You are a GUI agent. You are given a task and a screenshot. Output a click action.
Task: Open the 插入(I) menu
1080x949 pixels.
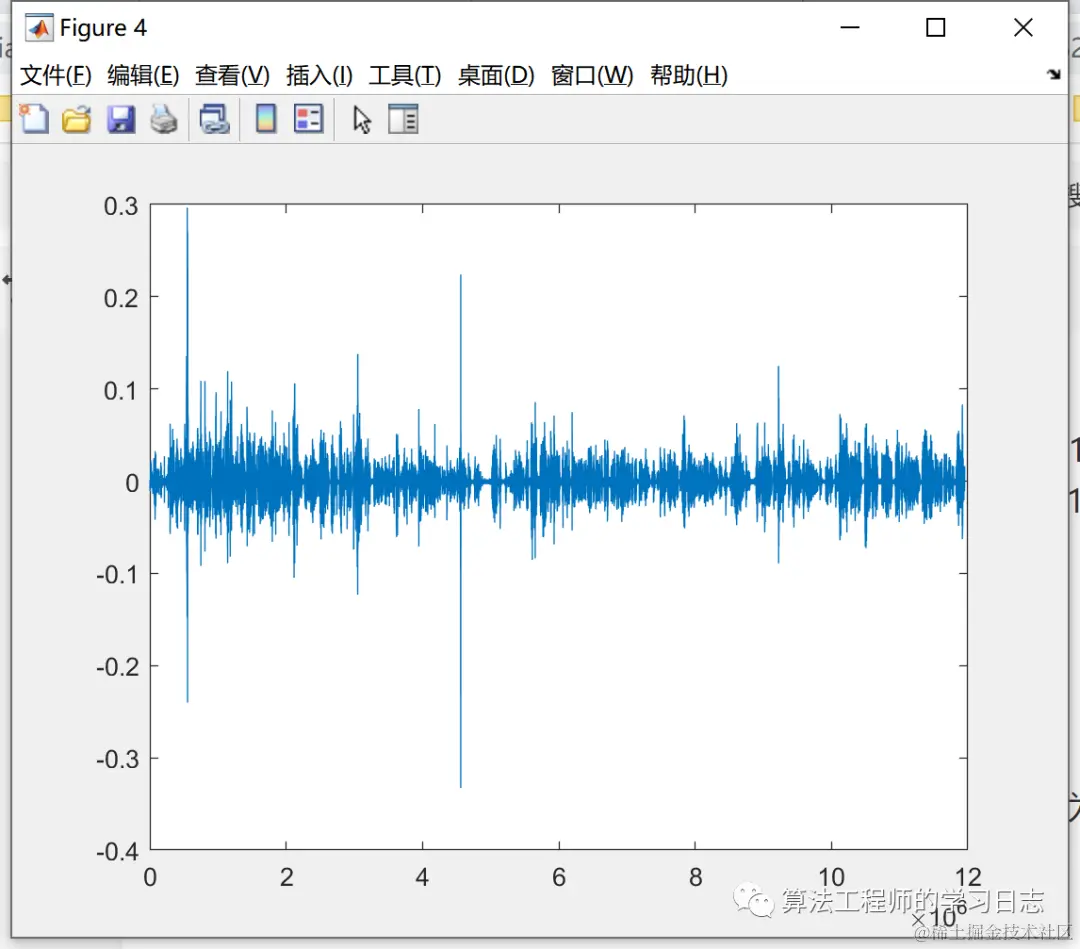pyautogui.click(x=320, y=75)
